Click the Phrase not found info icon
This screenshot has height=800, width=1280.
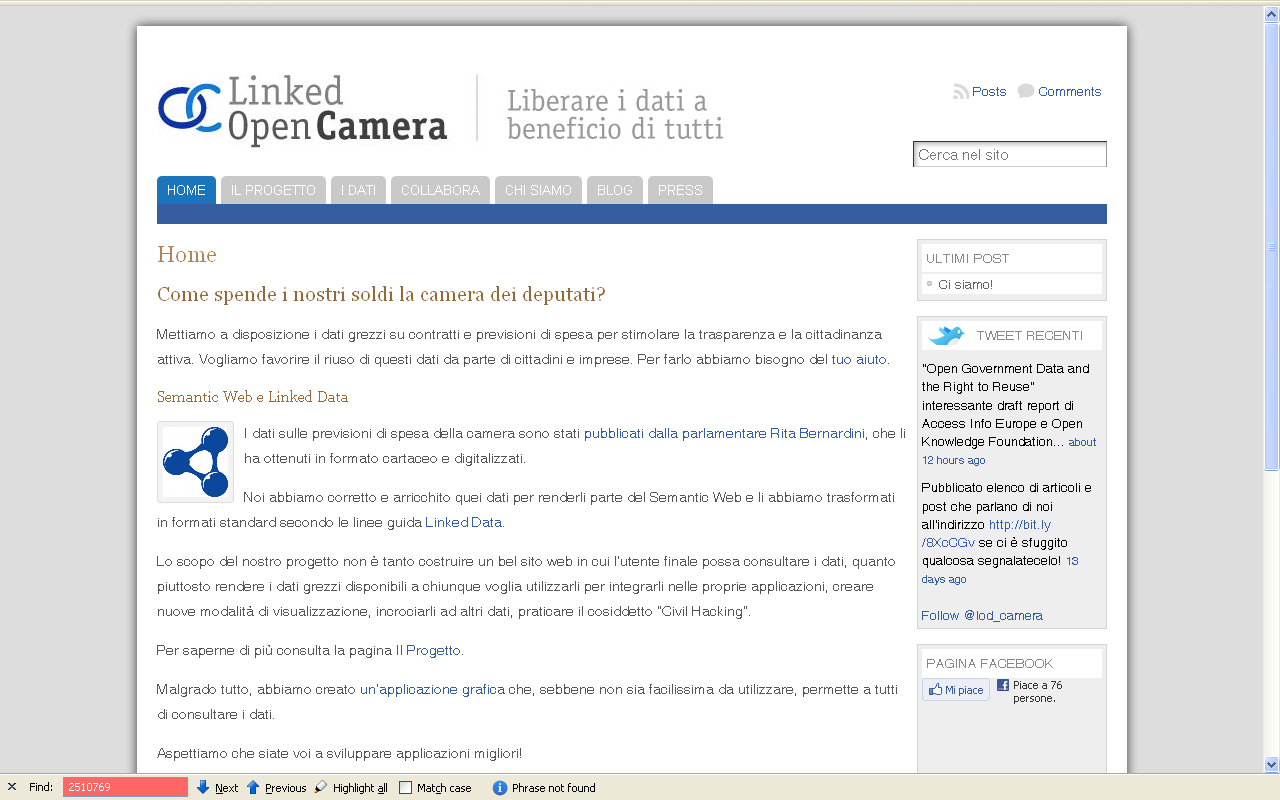coord(500,788)
